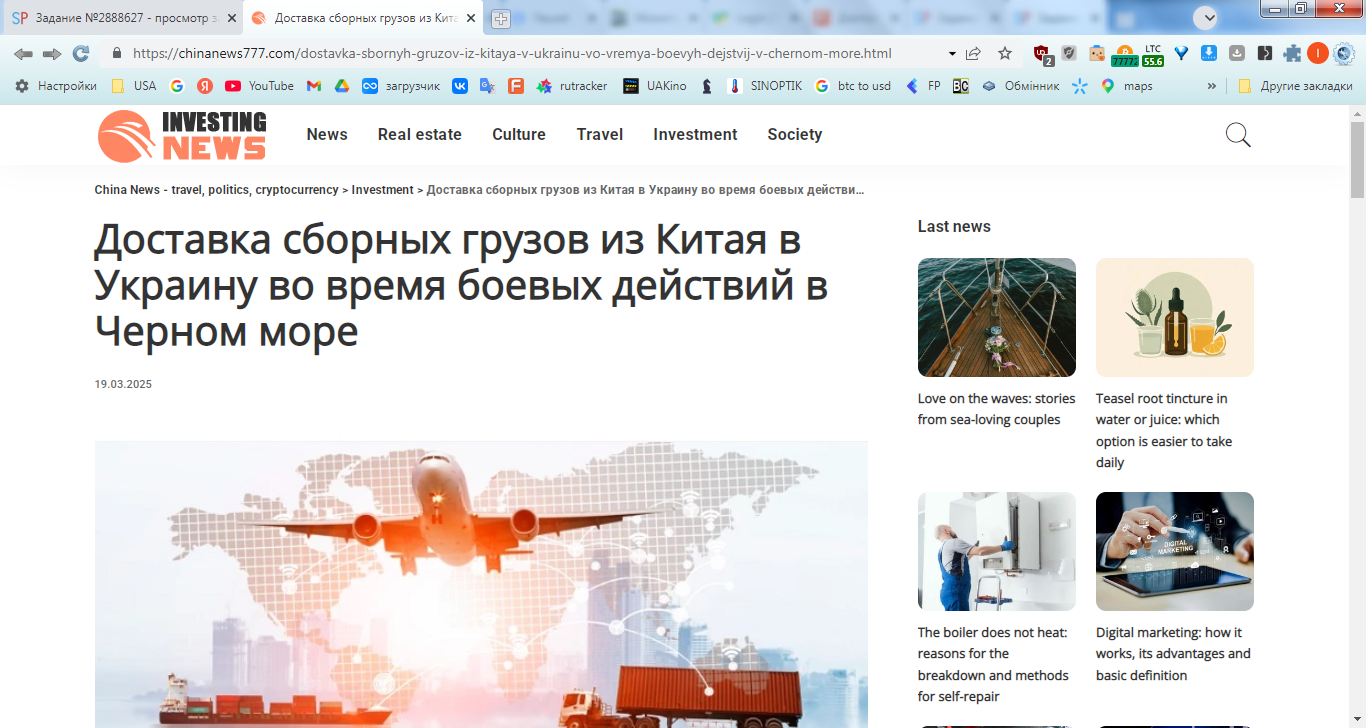Open the Kyivstar snowflake bookmark icon
The image size is (1366, 728).
tap(1079, 86)
